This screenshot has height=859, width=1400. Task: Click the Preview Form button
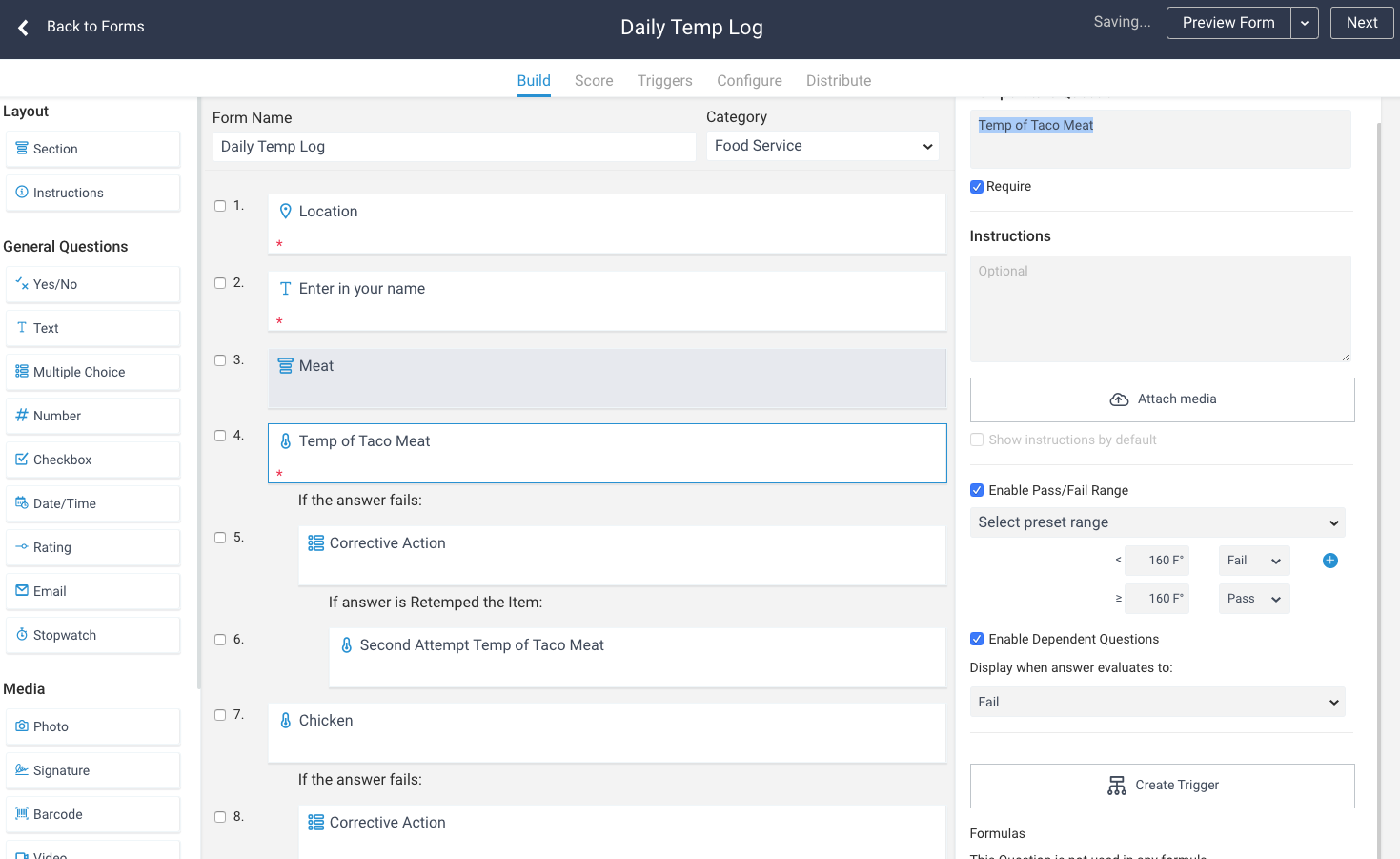point(1228,23)
